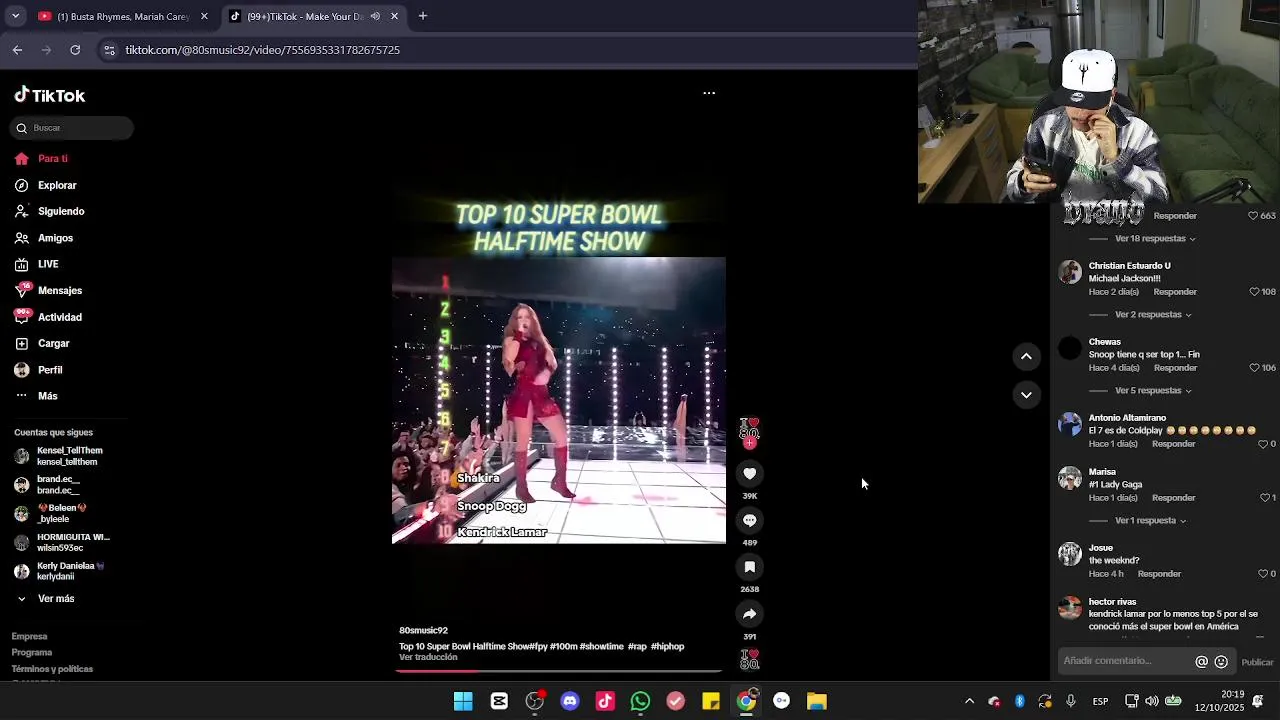Expand Ver 5 respuestas under Chewas
Viewport: 1280px width, 720px height.
tap(1153, 391)
